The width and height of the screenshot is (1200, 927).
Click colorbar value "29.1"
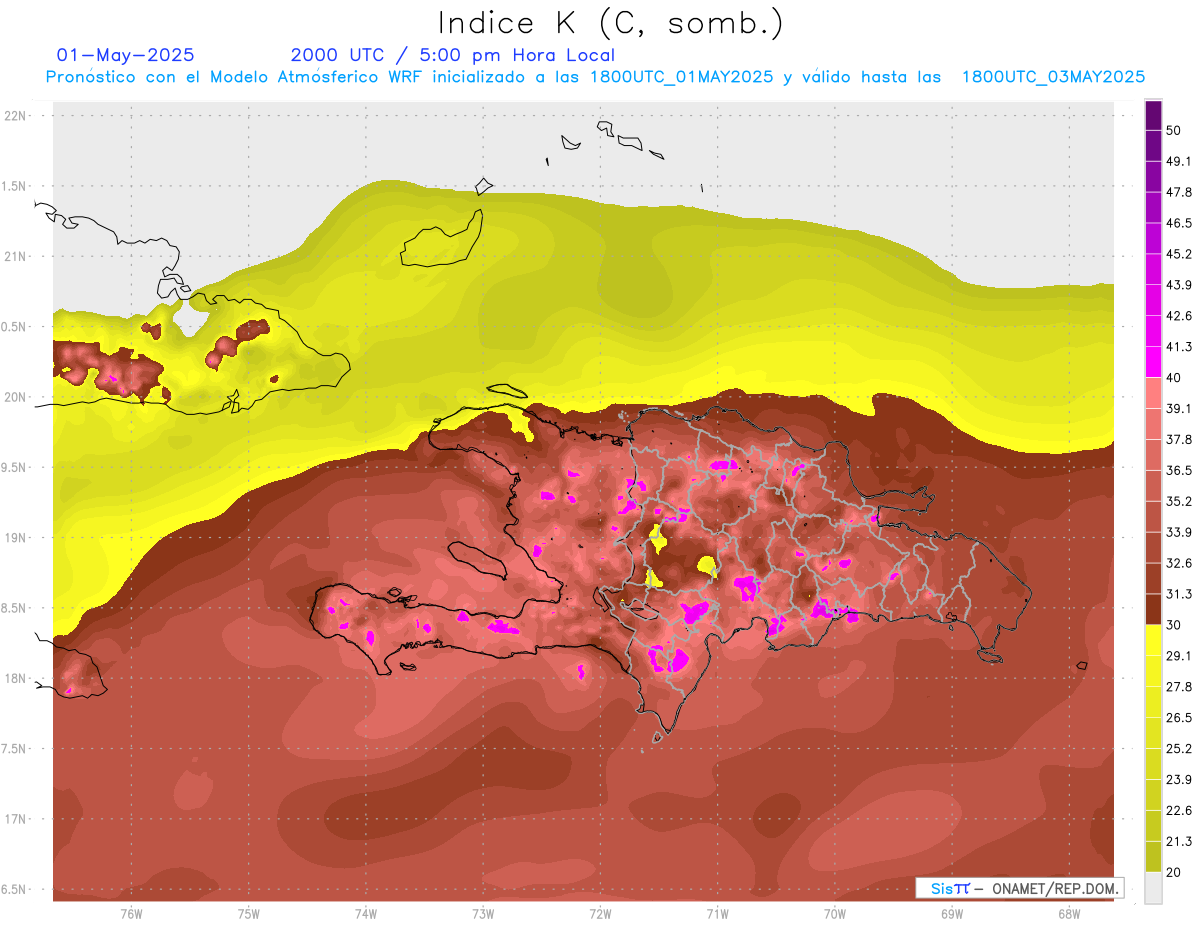point(1178,656)
